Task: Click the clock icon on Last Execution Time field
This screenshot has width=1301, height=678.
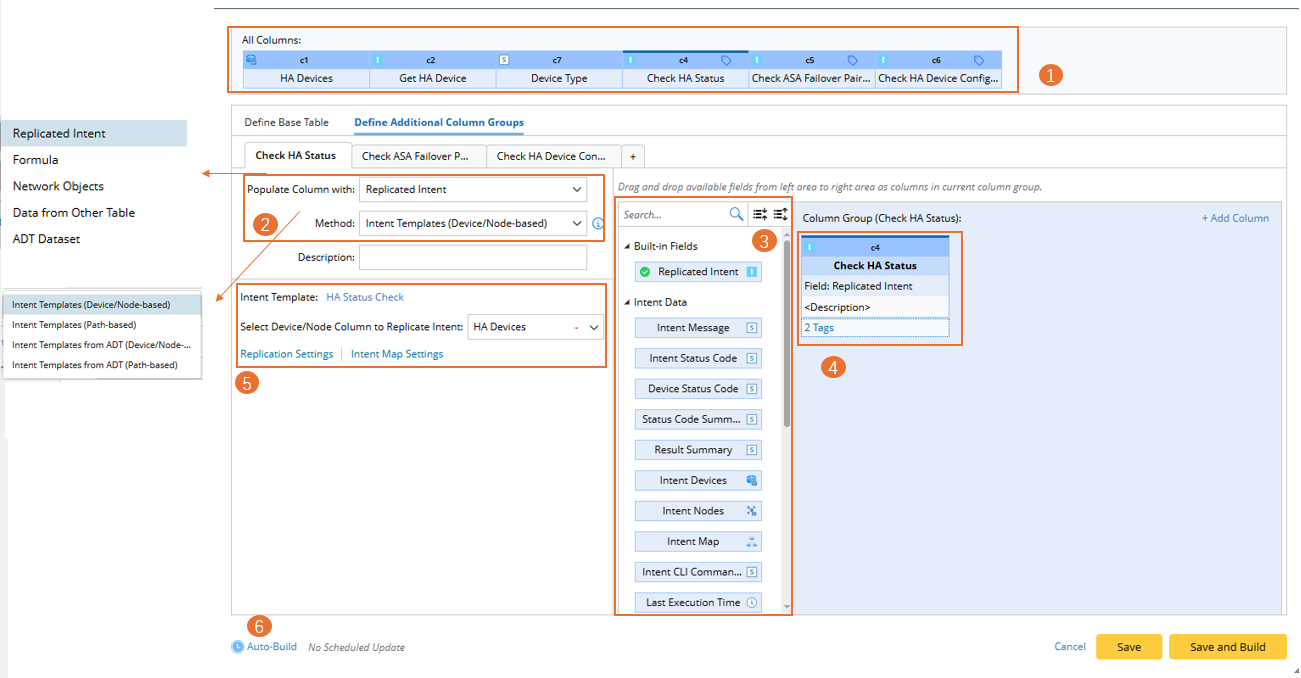Action: (x=752, y=603)
